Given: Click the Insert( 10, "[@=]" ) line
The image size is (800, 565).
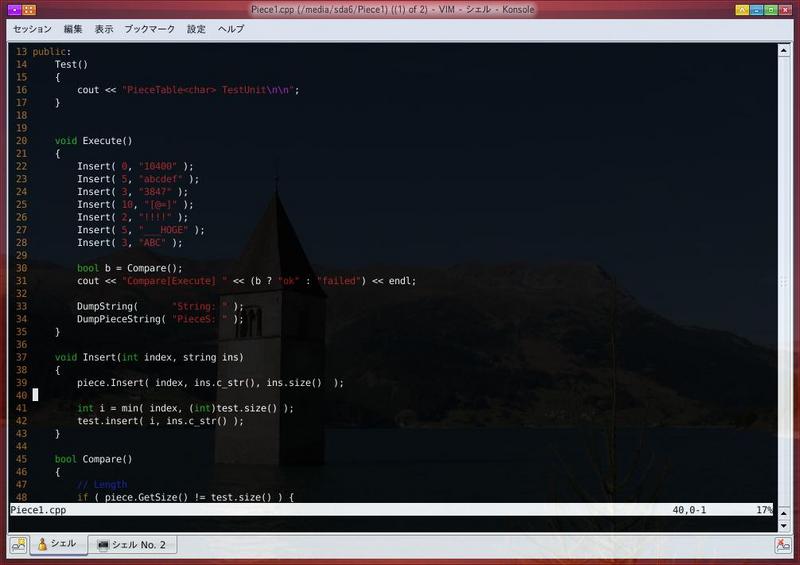Looking at the screenshot, I should [135, 205].
